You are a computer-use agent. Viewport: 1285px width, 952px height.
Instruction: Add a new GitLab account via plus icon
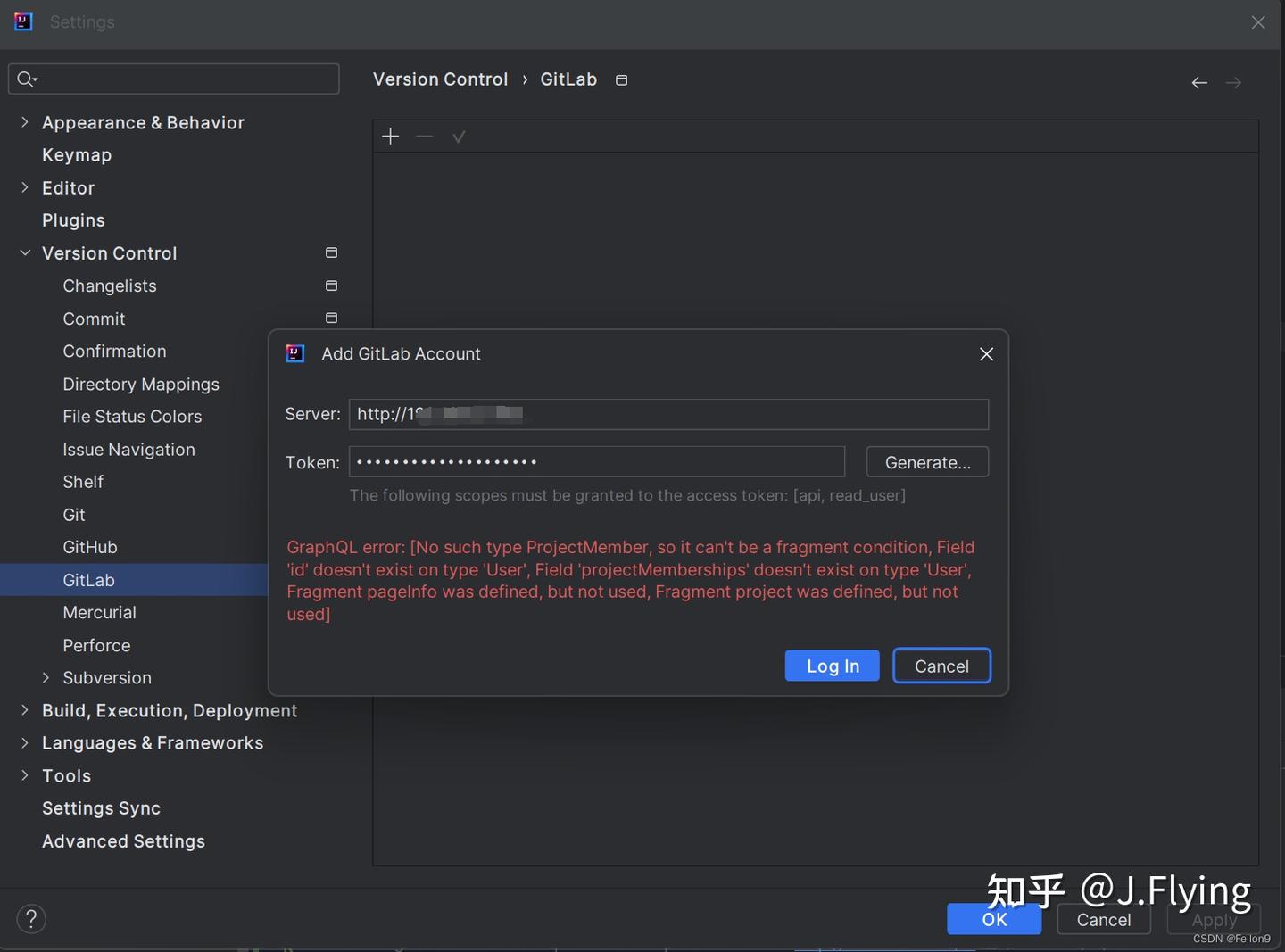(x=390, y=136)
